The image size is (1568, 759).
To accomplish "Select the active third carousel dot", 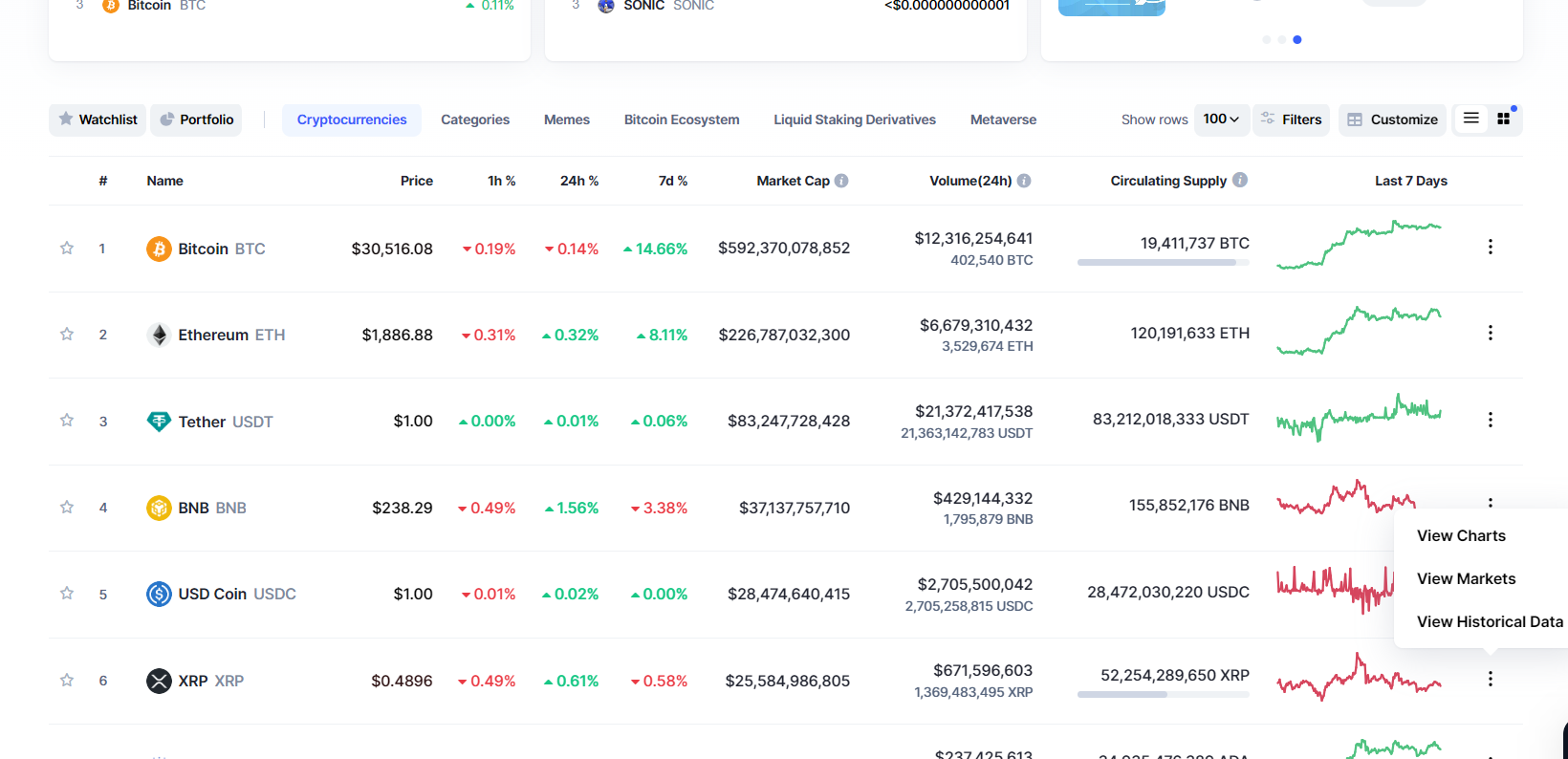I will click(1297, 39).
